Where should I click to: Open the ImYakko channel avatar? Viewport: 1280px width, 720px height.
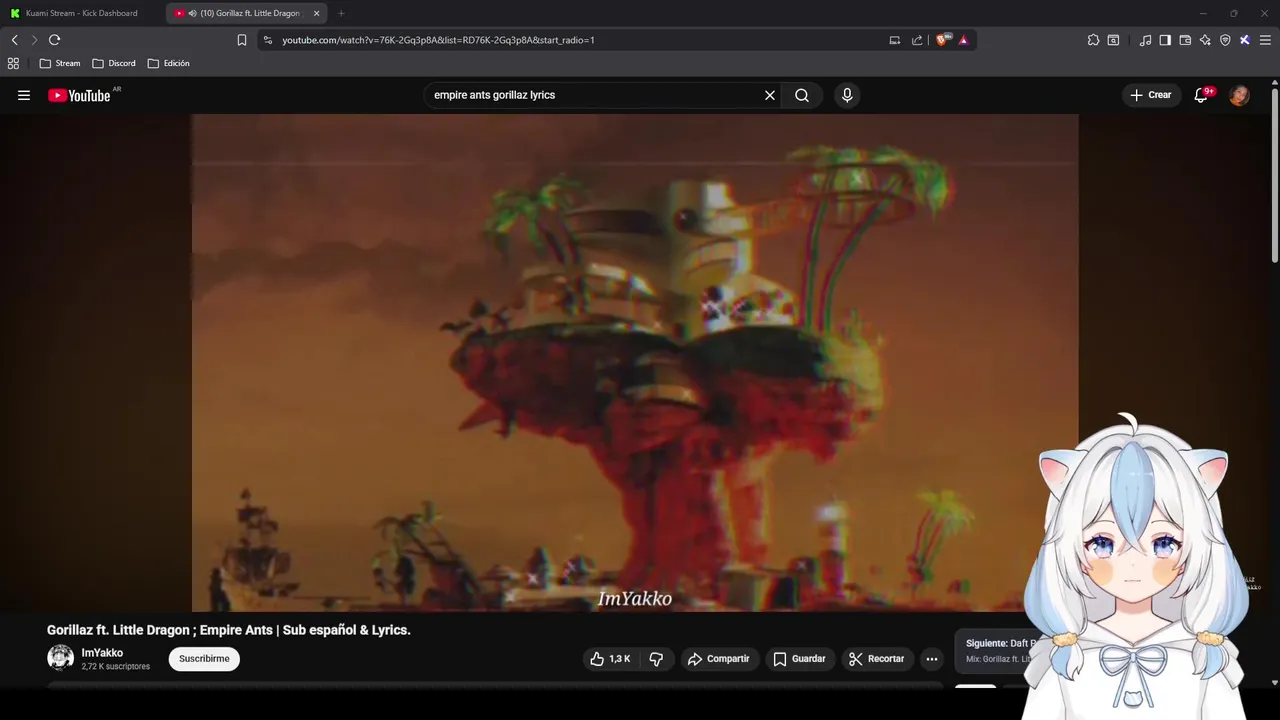coord(61,658)
